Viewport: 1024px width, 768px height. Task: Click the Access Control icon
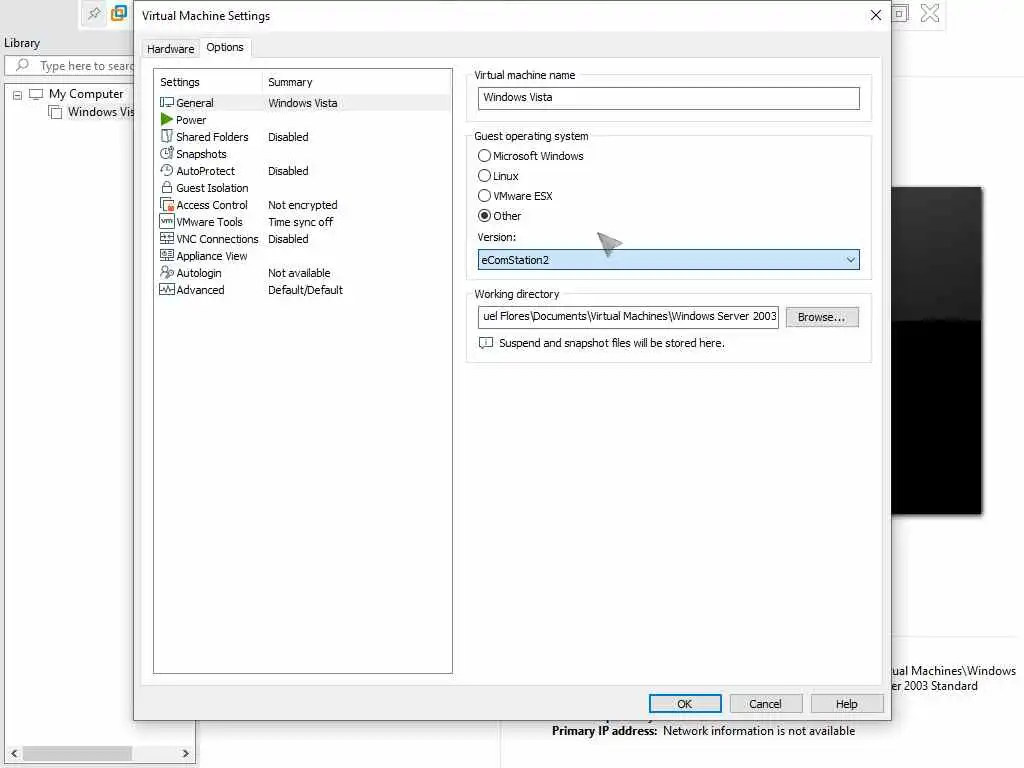(167, 204)
